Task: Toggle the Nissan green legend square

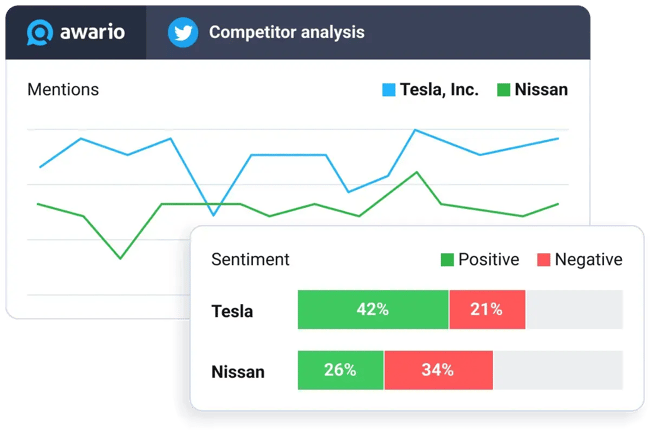Action: point(504,90)
